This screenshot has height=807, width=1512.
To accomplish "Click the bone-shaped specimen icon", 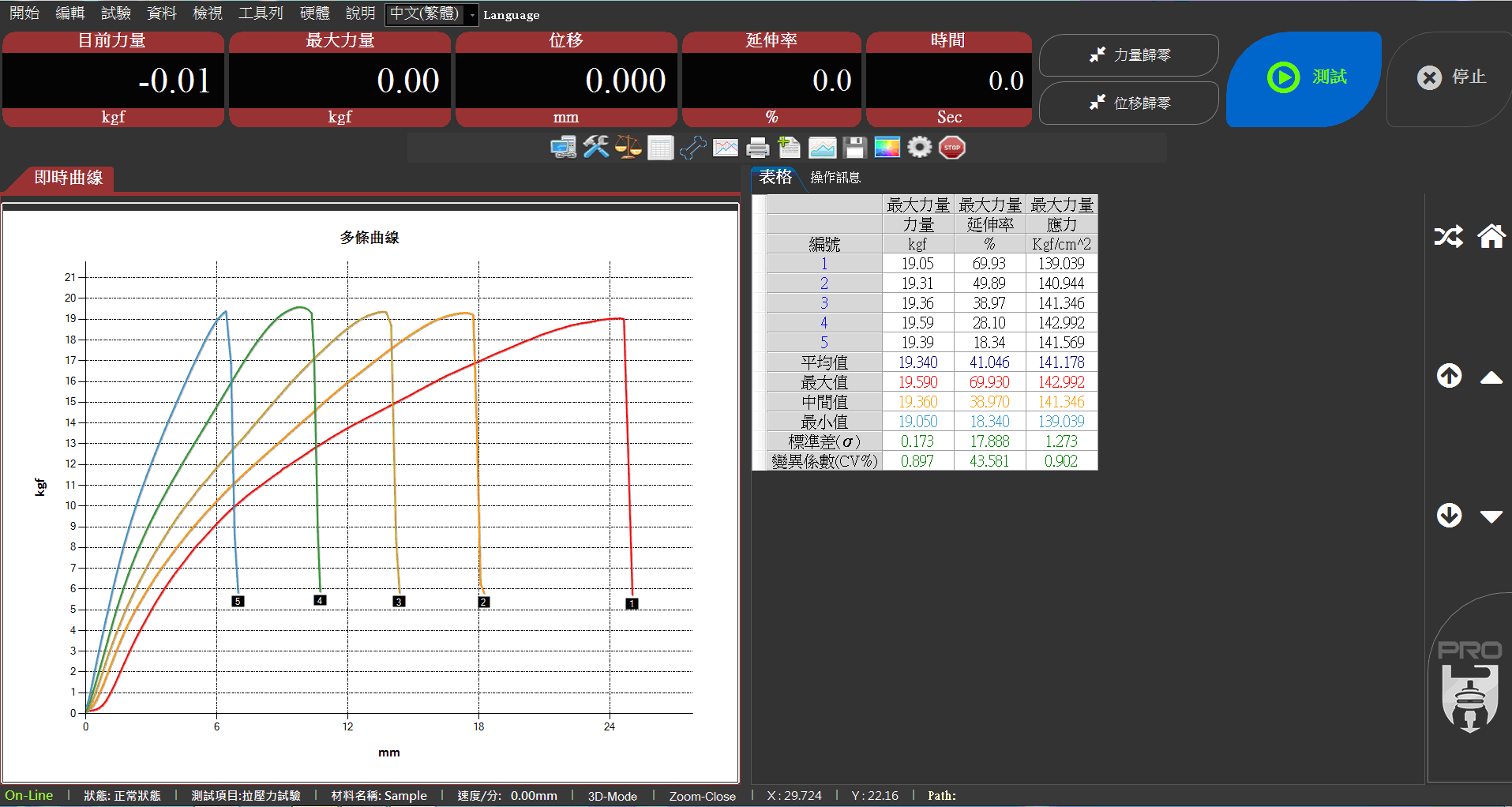I will (692, 148).
